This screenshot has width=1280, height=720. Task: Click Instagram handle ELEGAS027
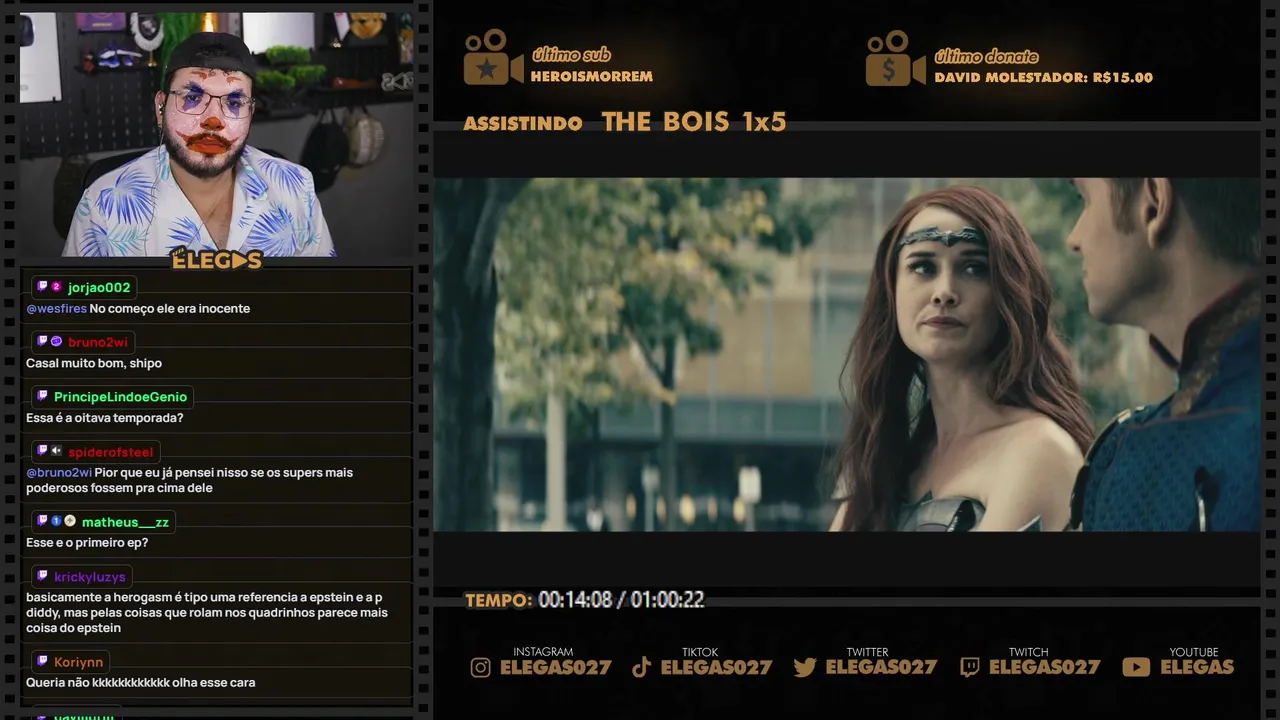(556, 668)
